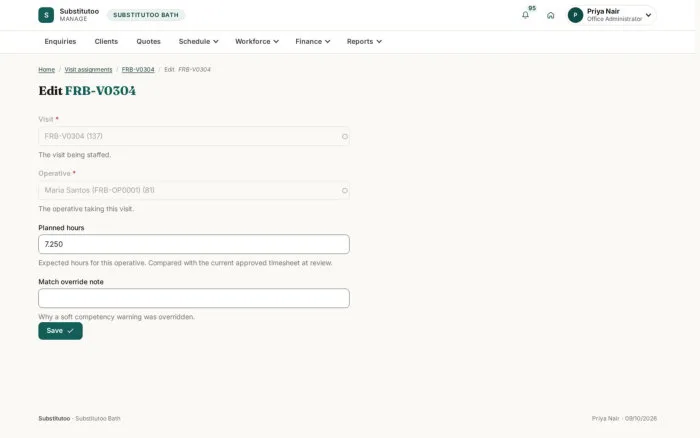The width and height of the screenshot is (700, 438).
Task: Click Priya Nair avatar circle
Action: (x=575, y=15)
